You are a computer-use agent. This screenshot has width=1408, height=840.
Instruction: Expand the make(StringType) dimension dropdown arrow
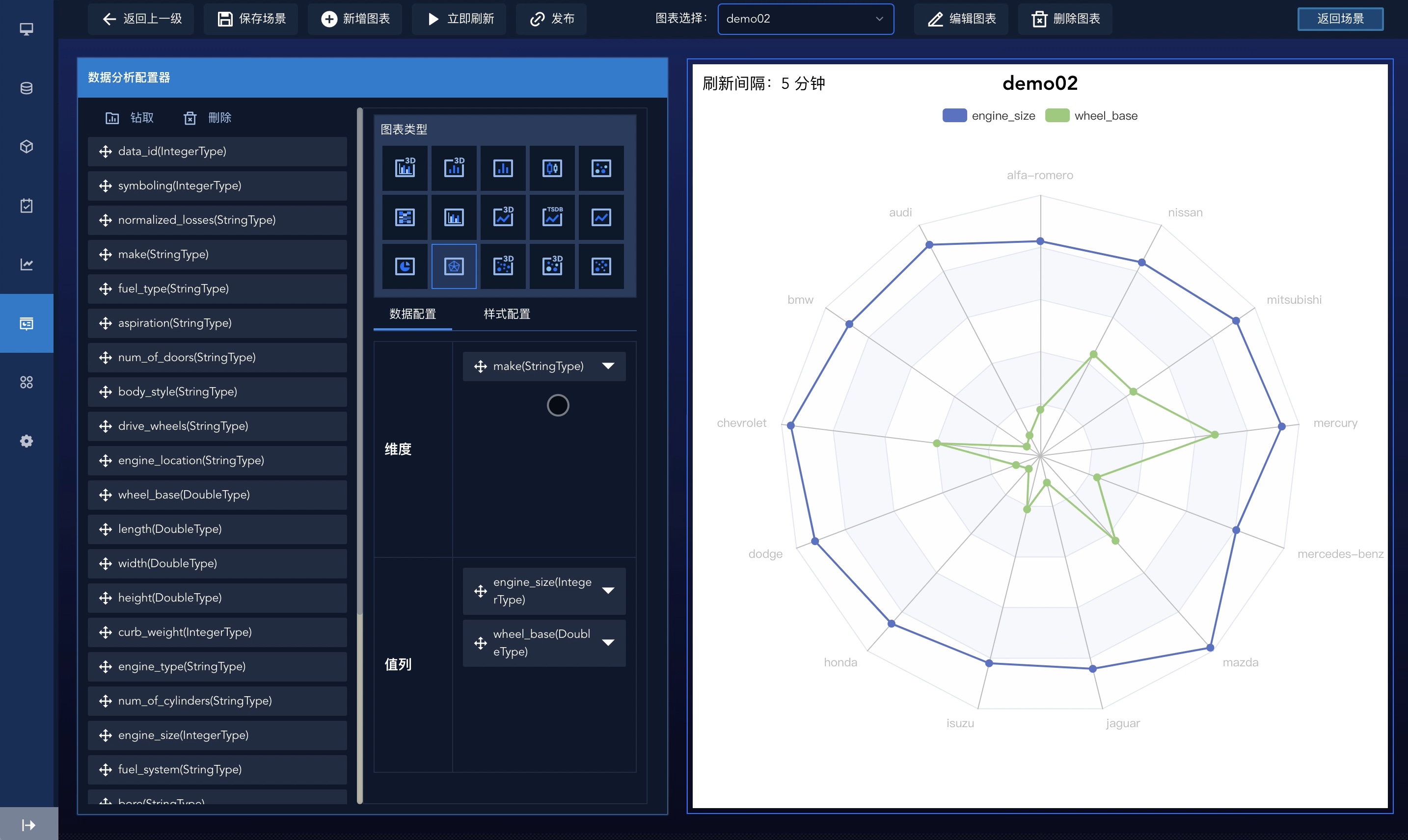point(608,366)
